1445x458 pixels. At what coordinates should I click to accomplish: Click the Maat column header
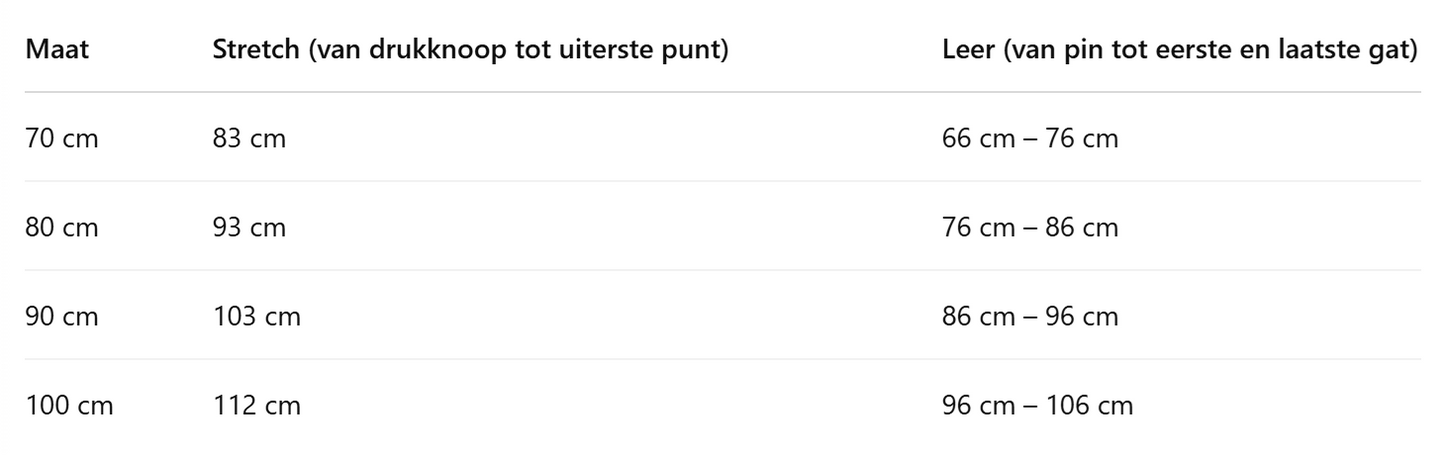(x=57, y=50)
